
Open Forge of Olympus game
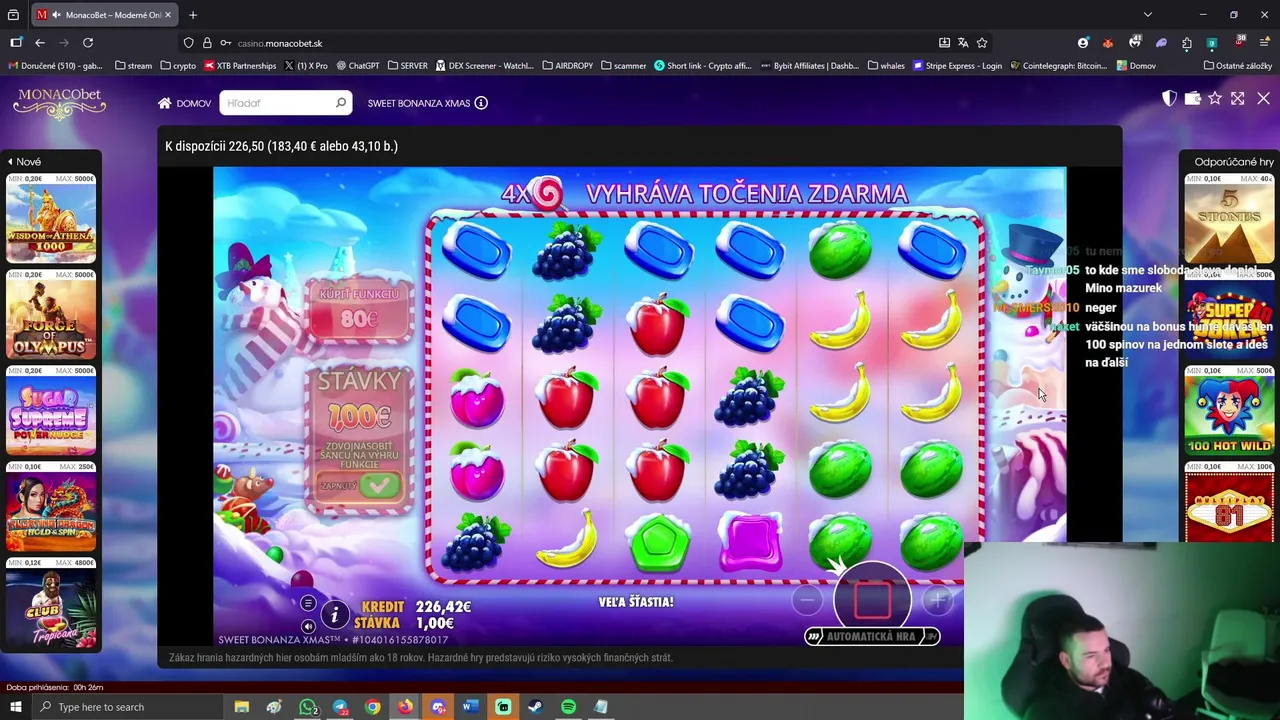[x=51, y=315]
